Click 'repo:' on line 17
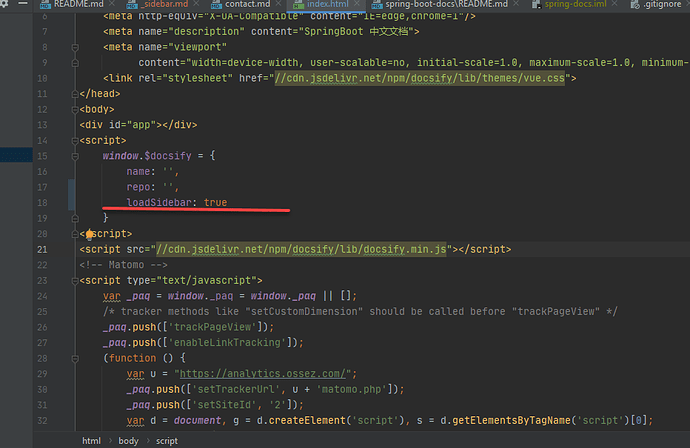Screen dimensions: 690x448 [141, 187]
